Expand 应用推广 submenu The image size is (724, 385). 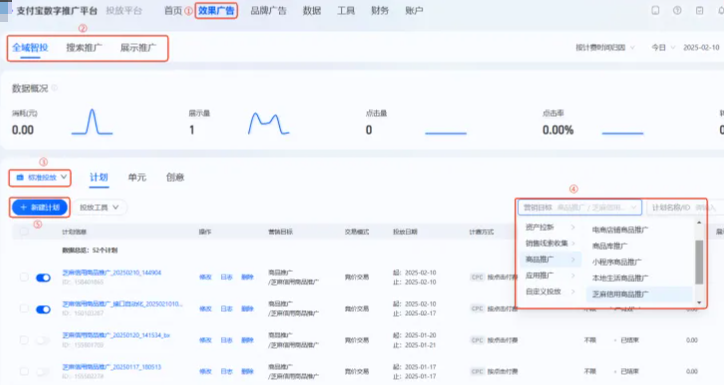pyautogui.click(x=549, y=276)
